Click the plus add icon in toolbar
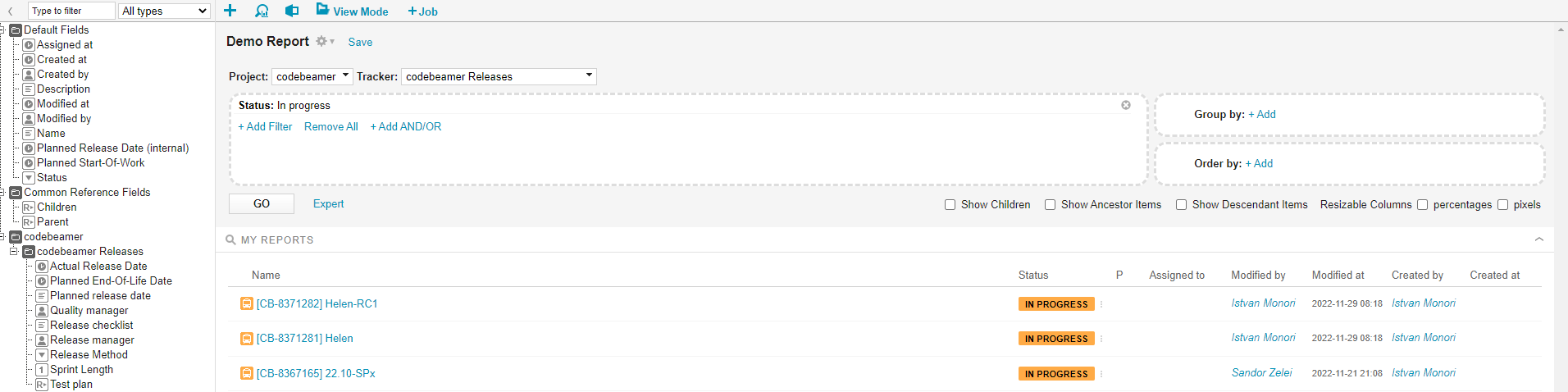Image resolution: width=1568 pixels, height=392 pixels. [230, 11]
